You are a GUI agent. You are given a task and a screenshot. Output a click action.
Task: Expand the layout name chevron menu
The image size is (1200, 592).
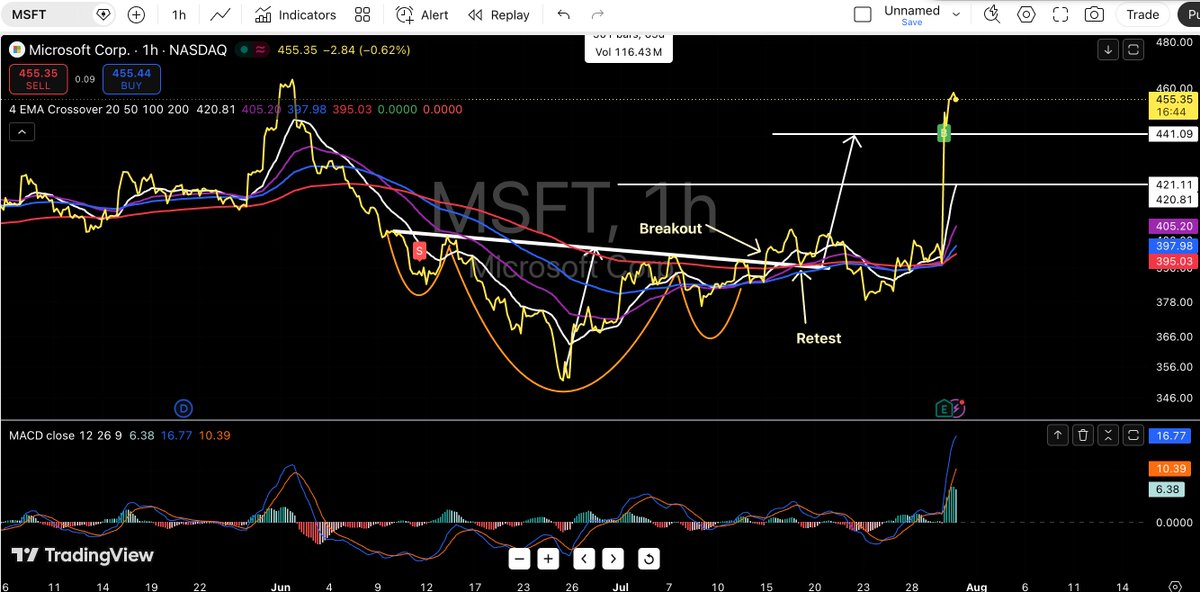(x=956, y=15)
